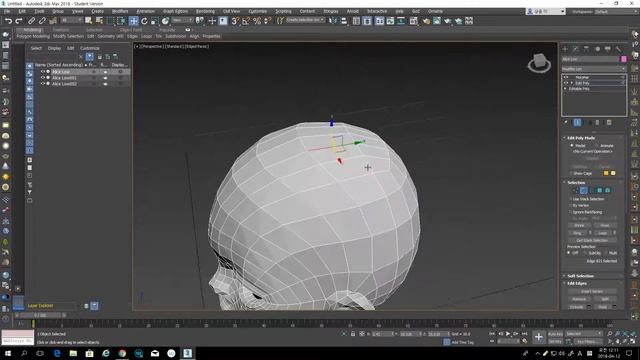The image size is (640, 360).
Task: Click the Grow selection button
Action: [x=604, y=225]
